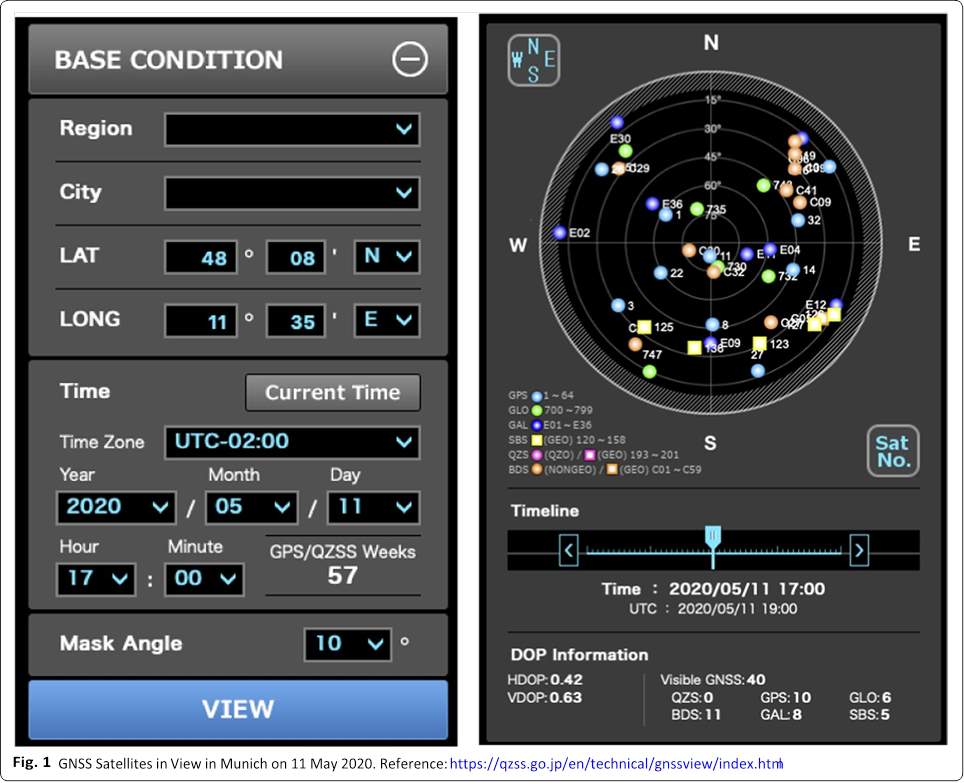
Task: Open the City dropdown
Action: click(x=292, y=193)
